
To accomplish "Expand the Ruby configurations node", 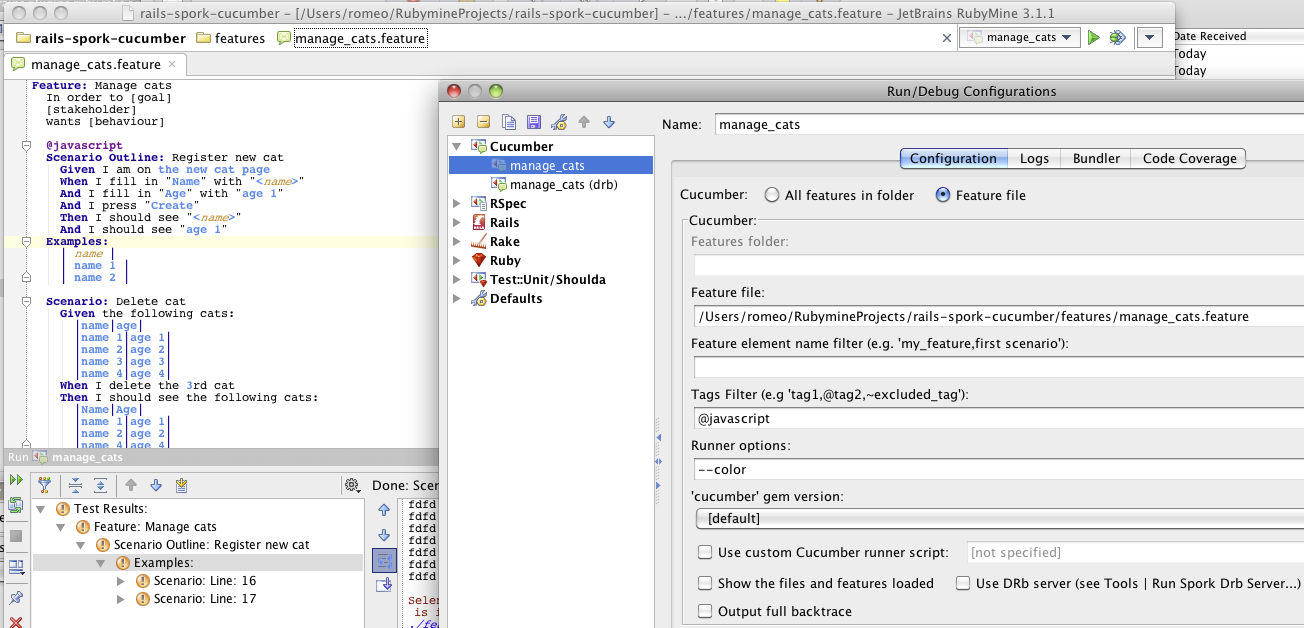I will click(x=458, y=261).
